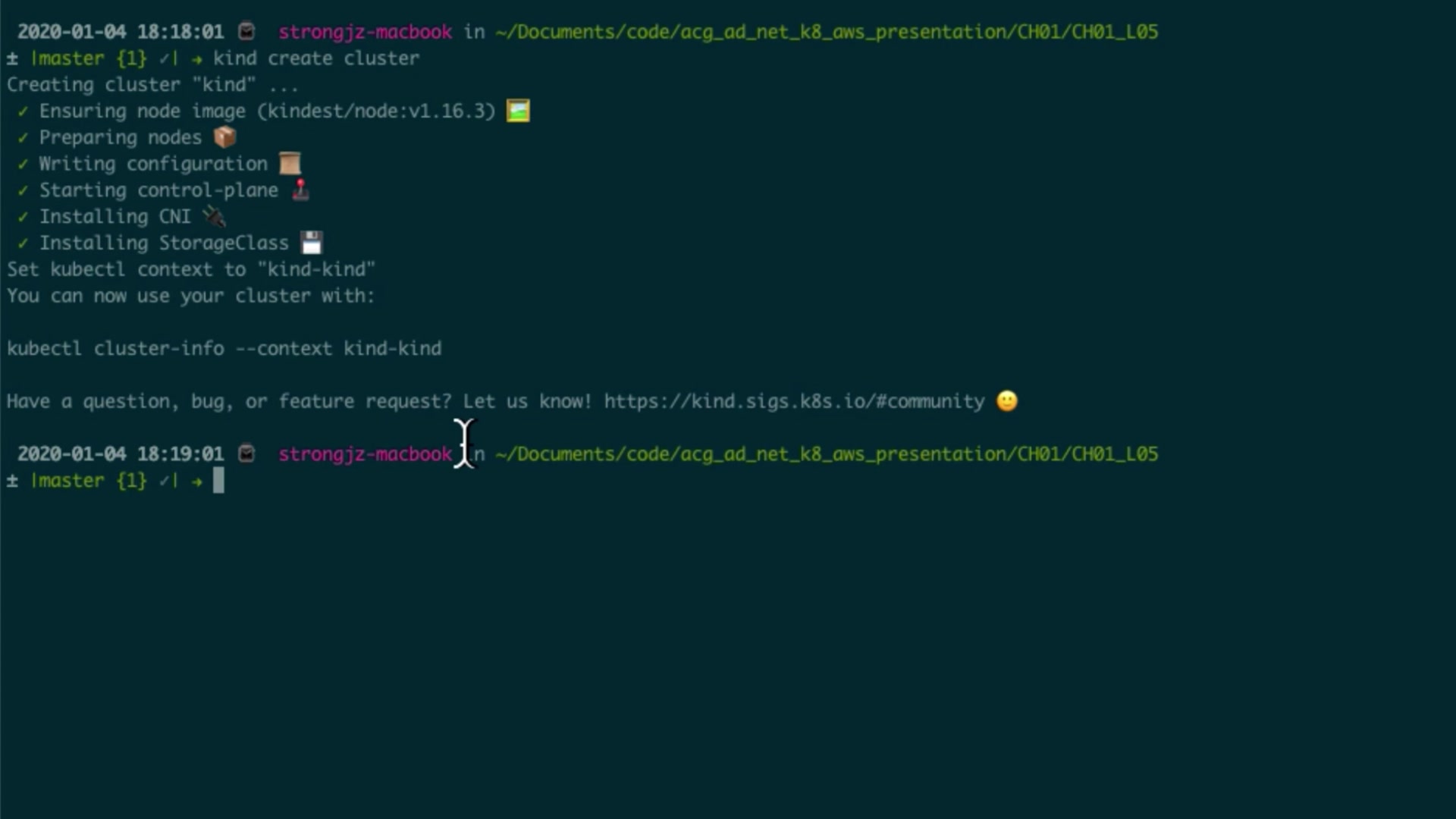The image size is (1456, 819).
Task: Click the directory path in the bottom prompt
Action: tap(826, 454)
